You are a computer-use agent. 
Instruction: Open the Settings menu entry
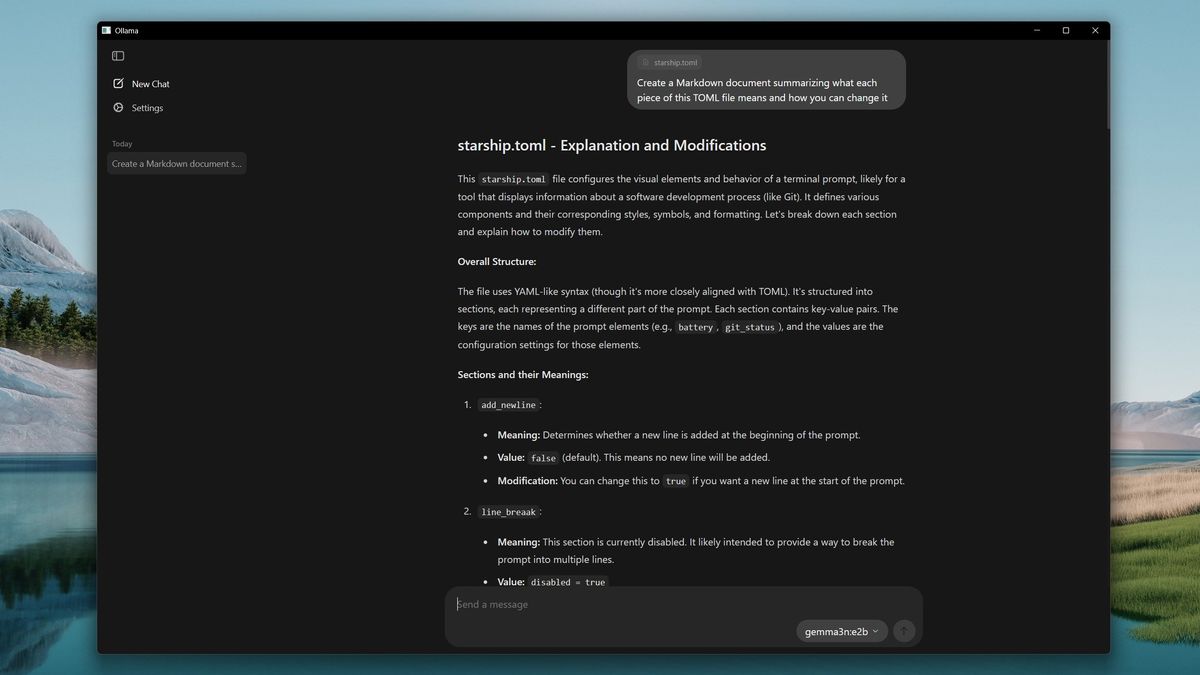(147, 108)
